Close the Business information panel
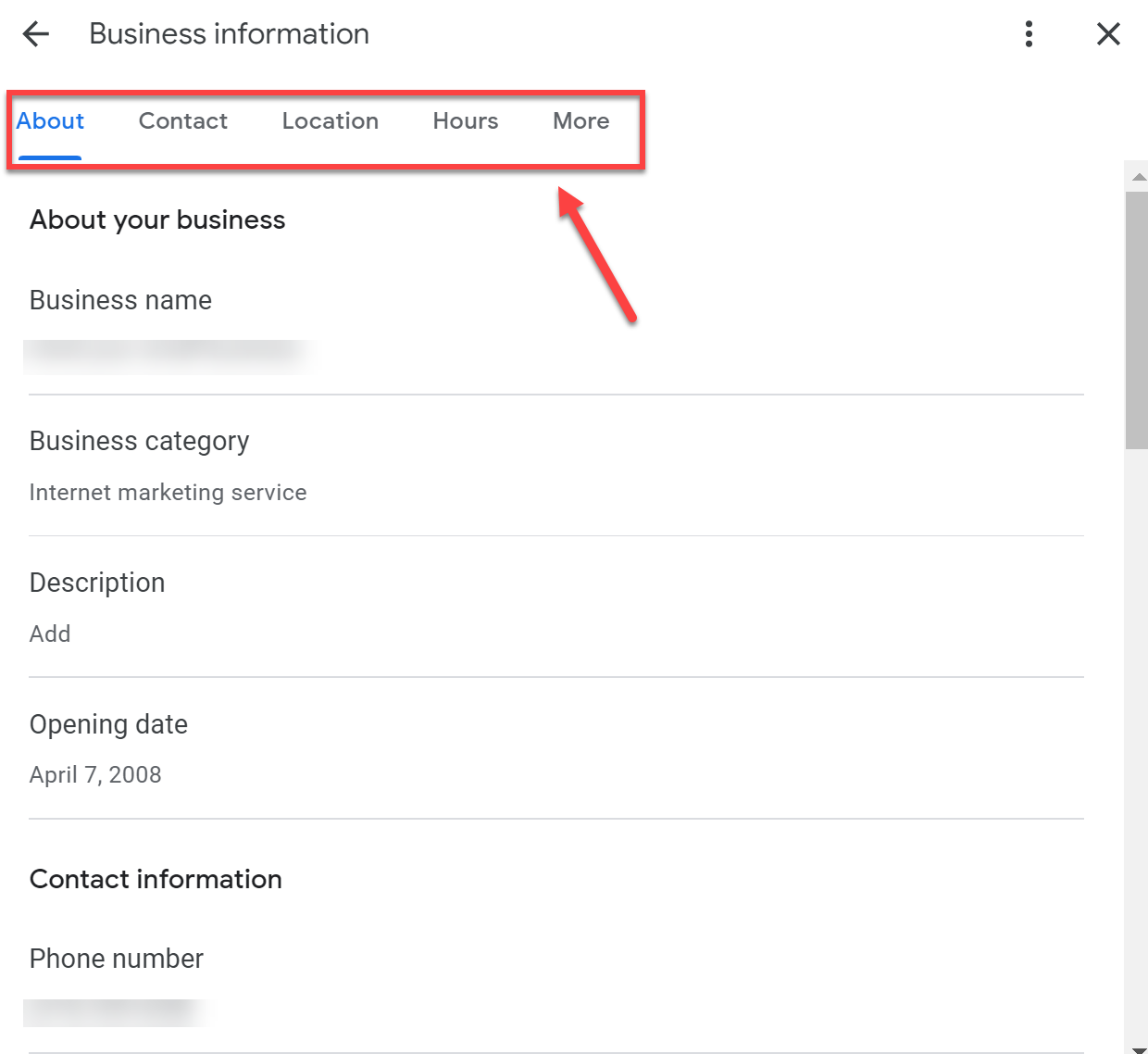 pyautogui.click(x=1108, y=34)
